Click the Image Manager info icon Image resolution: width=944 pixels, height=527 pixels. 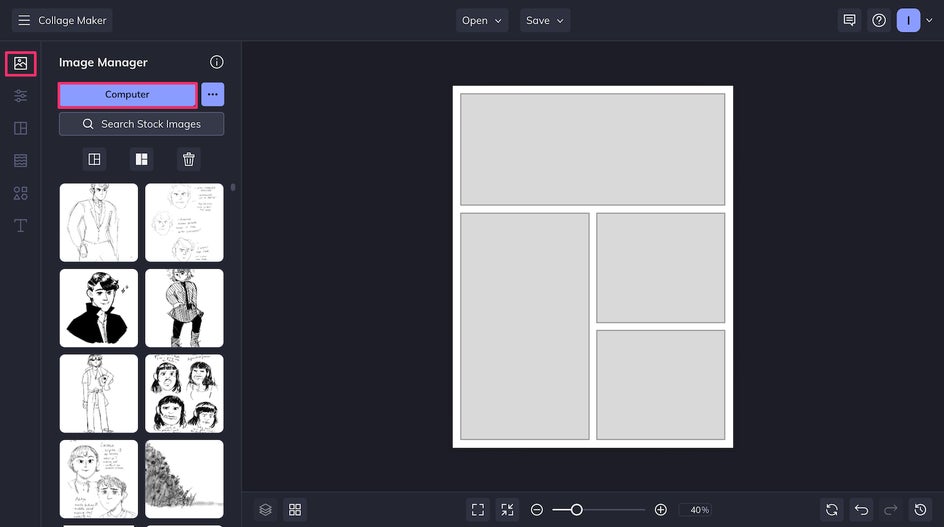[x=217, y=62]
